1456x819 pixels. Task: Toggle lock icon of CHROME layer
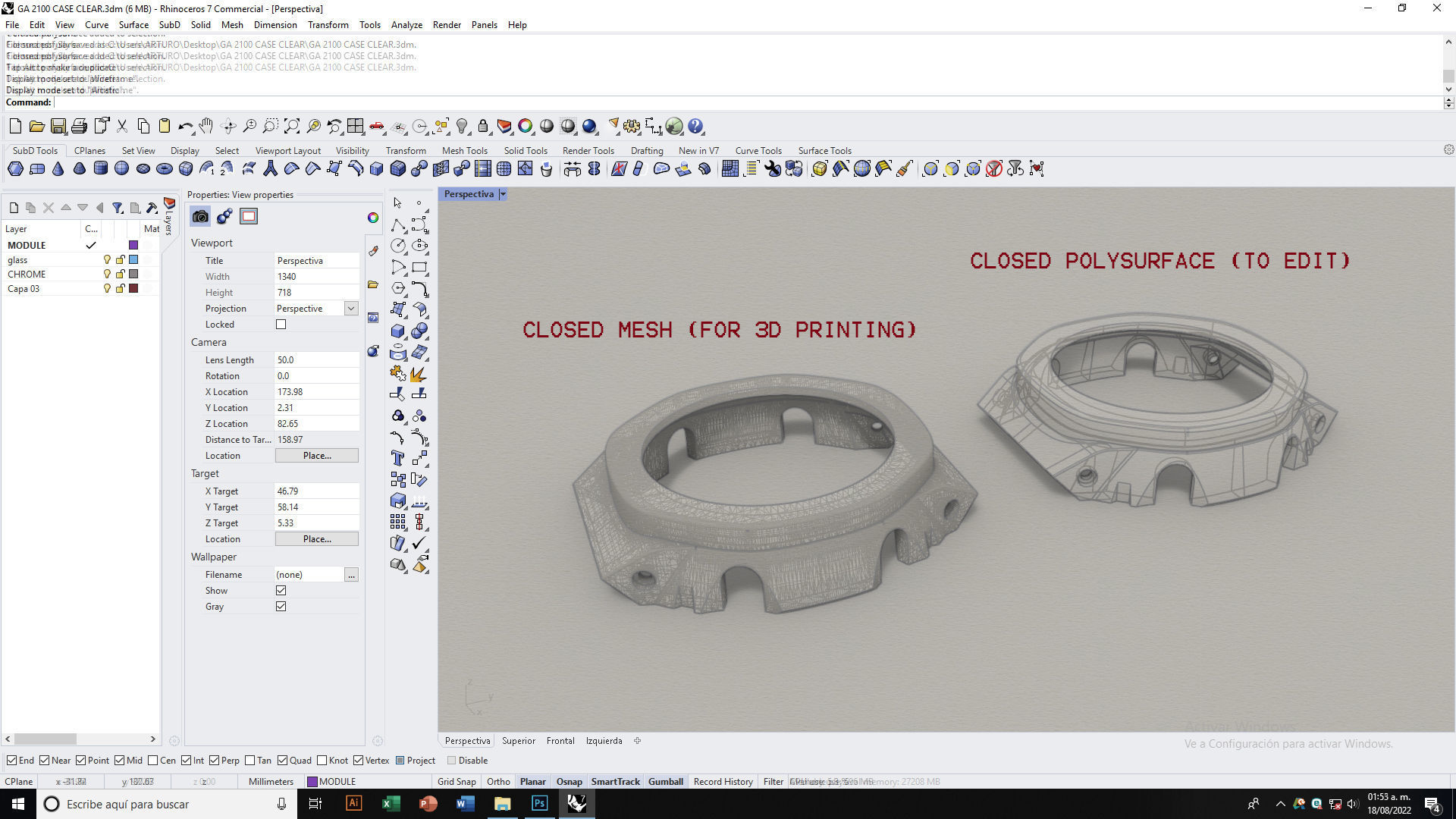pyautogui.click(x=120, y=275)
